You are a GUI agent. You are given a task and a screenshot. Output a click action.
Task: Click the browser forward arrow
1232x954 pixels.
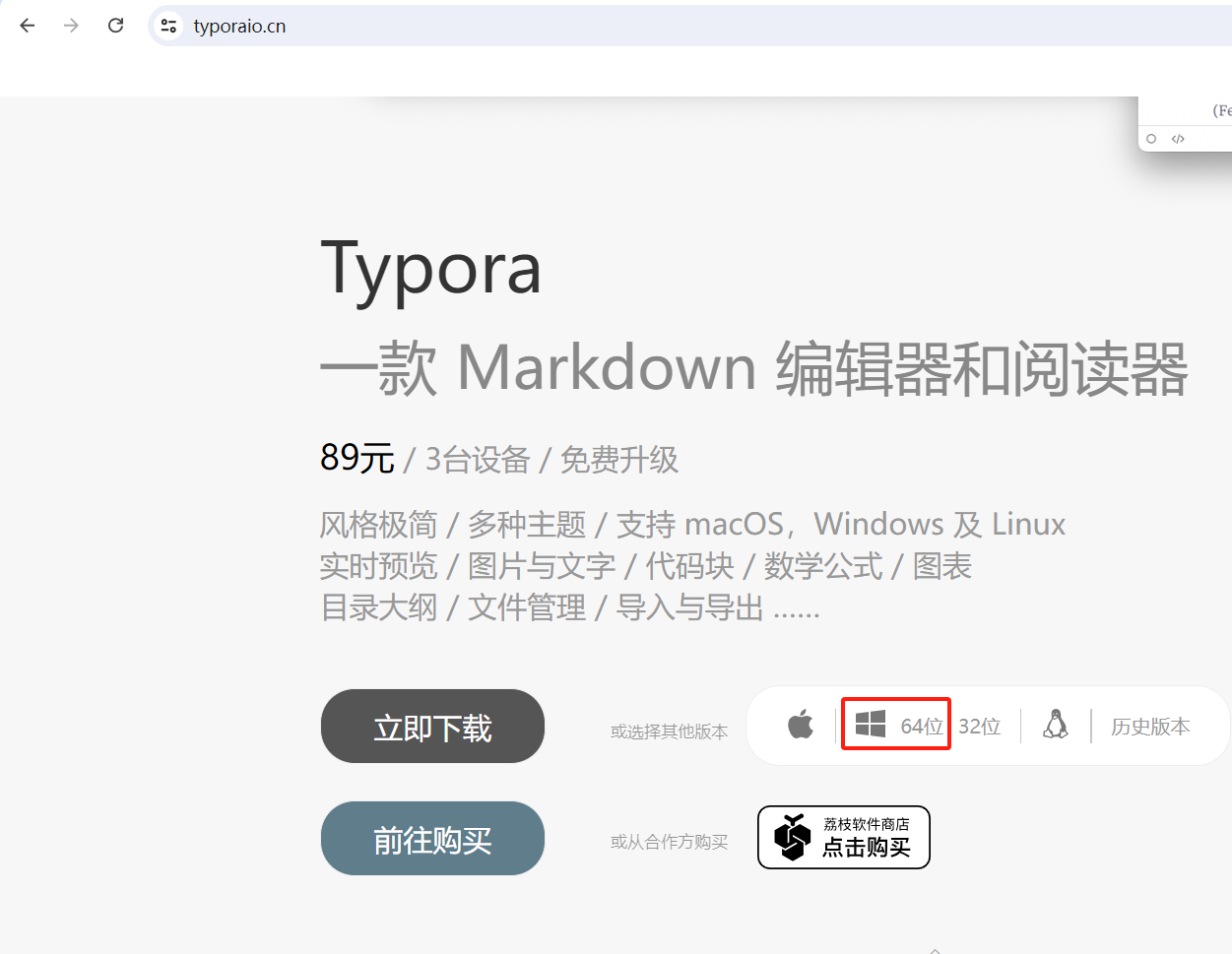coord(71,26)
